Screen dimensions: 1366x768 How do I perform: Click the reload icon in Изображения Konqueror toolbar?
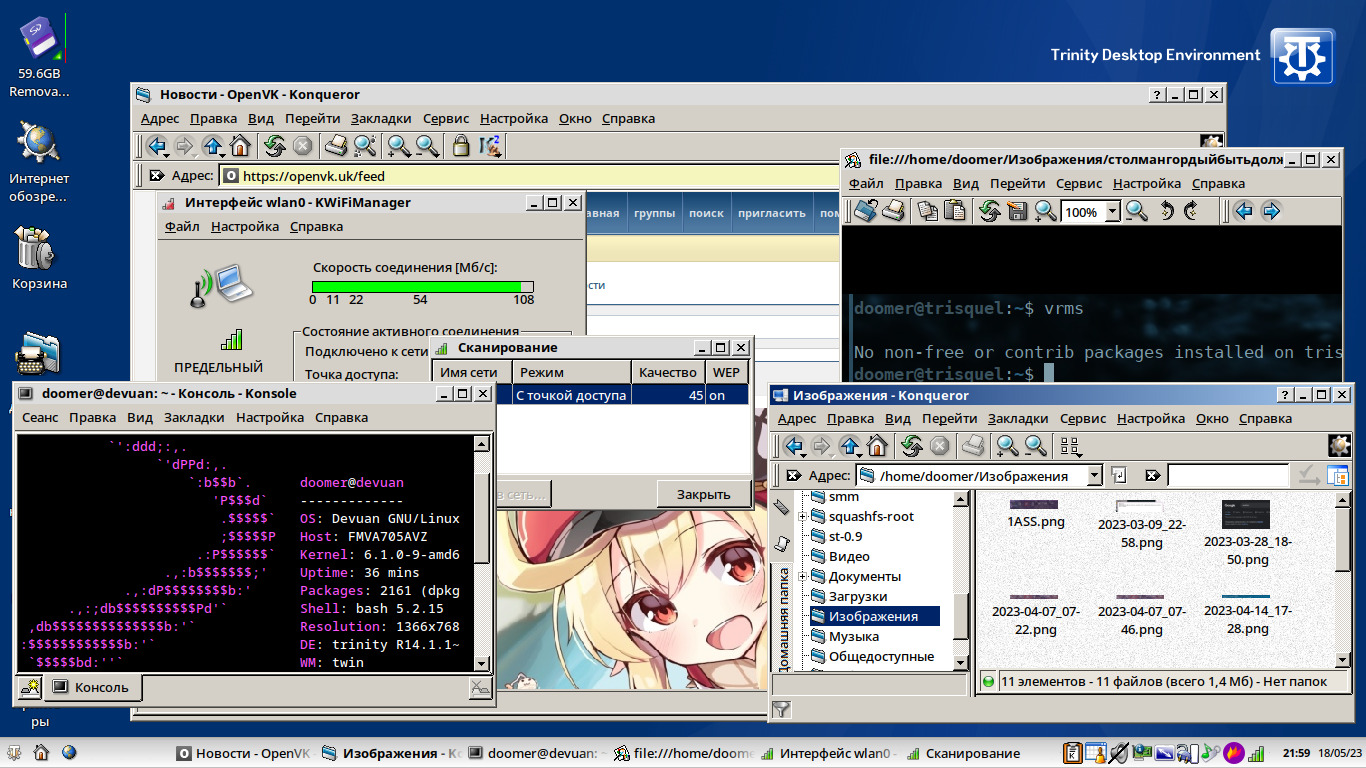(911, 446)
